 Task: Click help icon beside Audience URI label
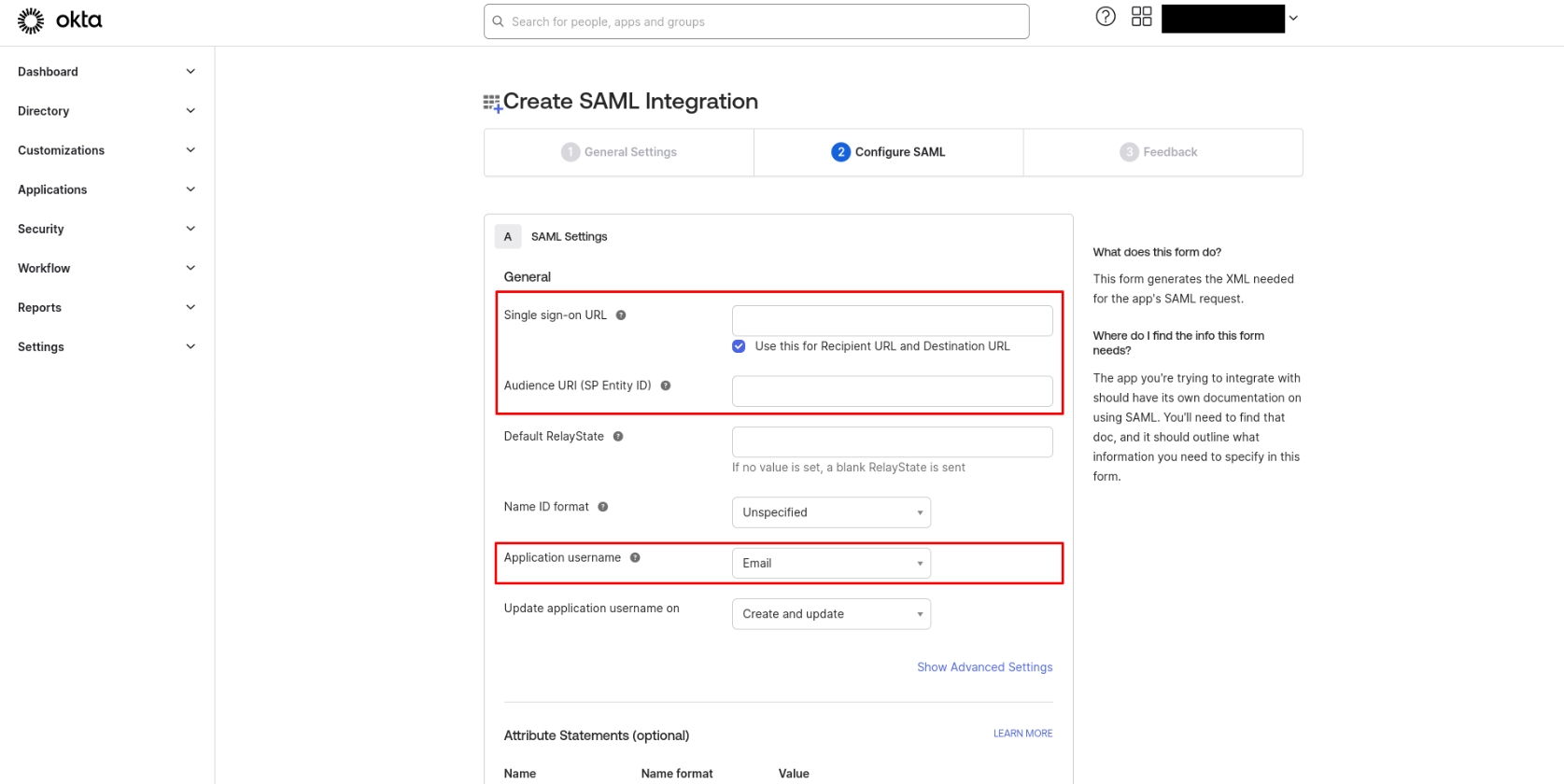[666, 385]
